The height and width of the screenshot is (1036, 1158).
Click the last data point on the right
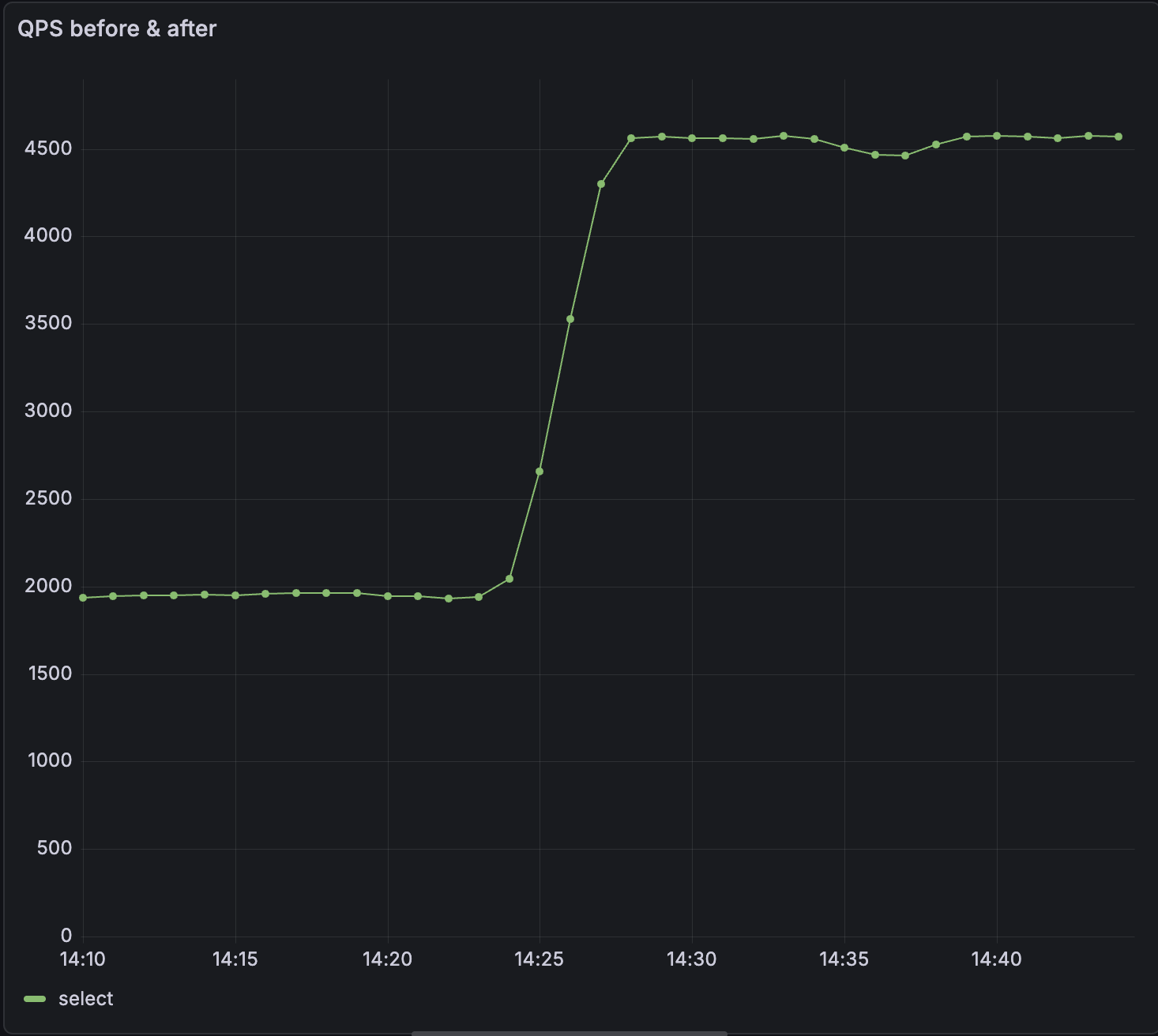click(x=1119, y=136)
